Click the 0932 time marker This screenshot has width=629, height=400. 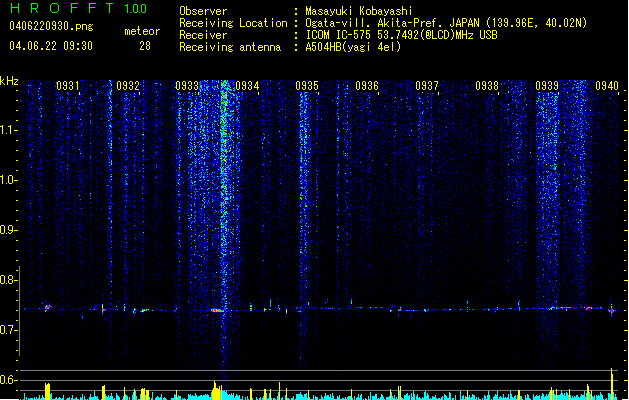[x=128, y=85]
